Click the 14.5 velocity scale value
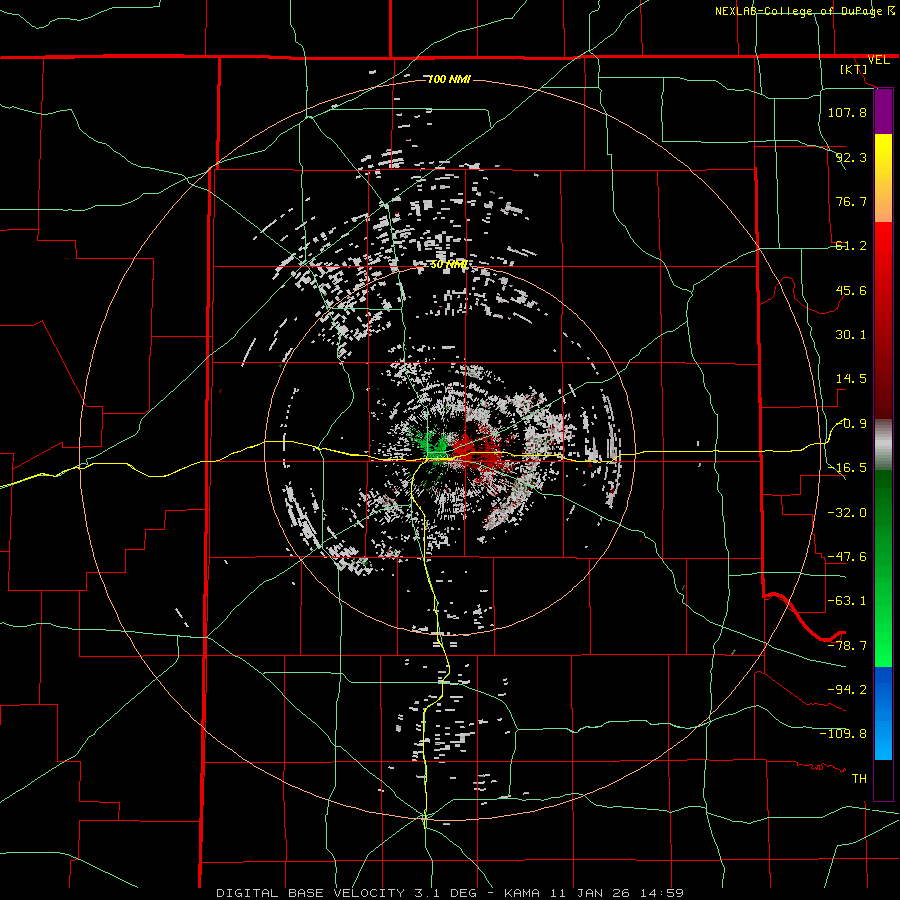This screenshot has height=900, width=900. click(x=851, y=379)
